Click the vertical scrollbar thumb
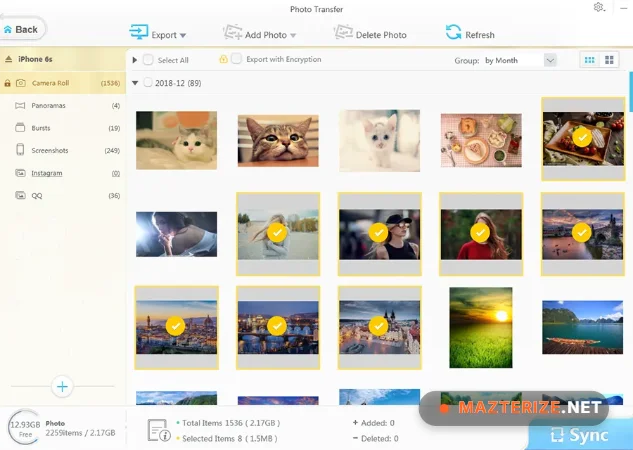This screenshot has height=450, width=633. [631, 92]
